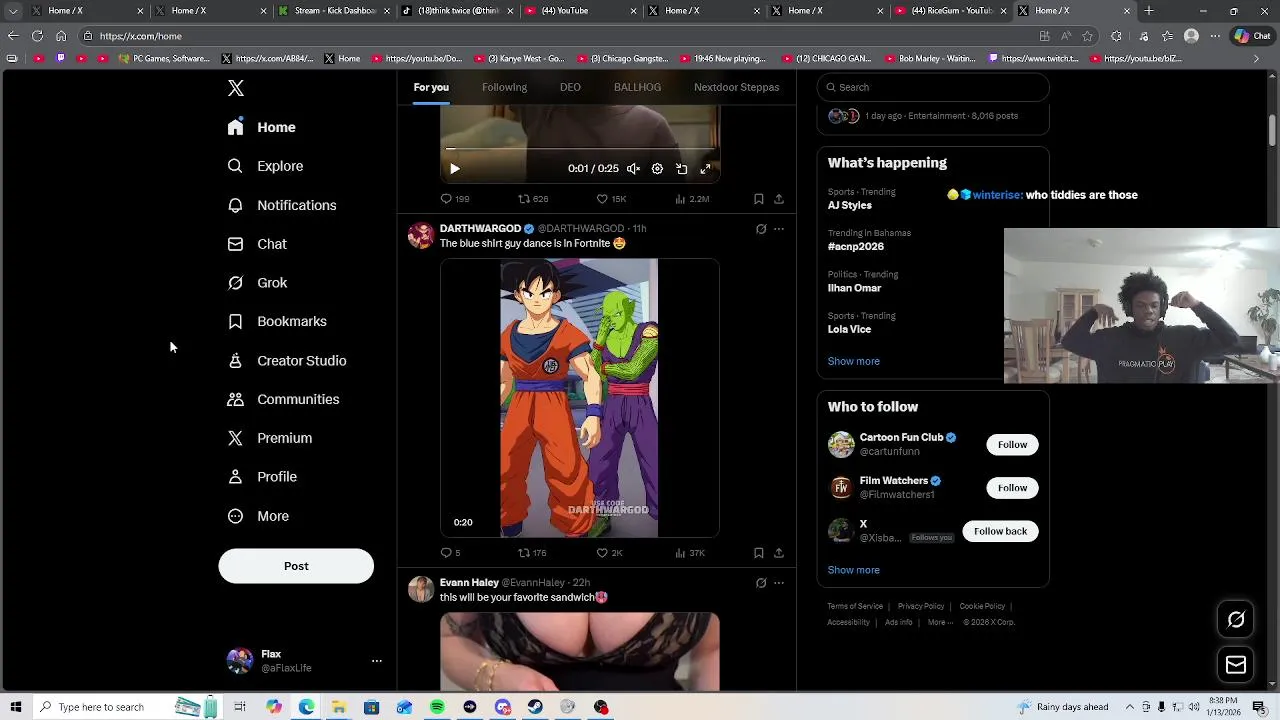Viewport: 1280px width, 720px height.
Task: Open more options on Evann Haley post
Action: (x=779, y=583)
